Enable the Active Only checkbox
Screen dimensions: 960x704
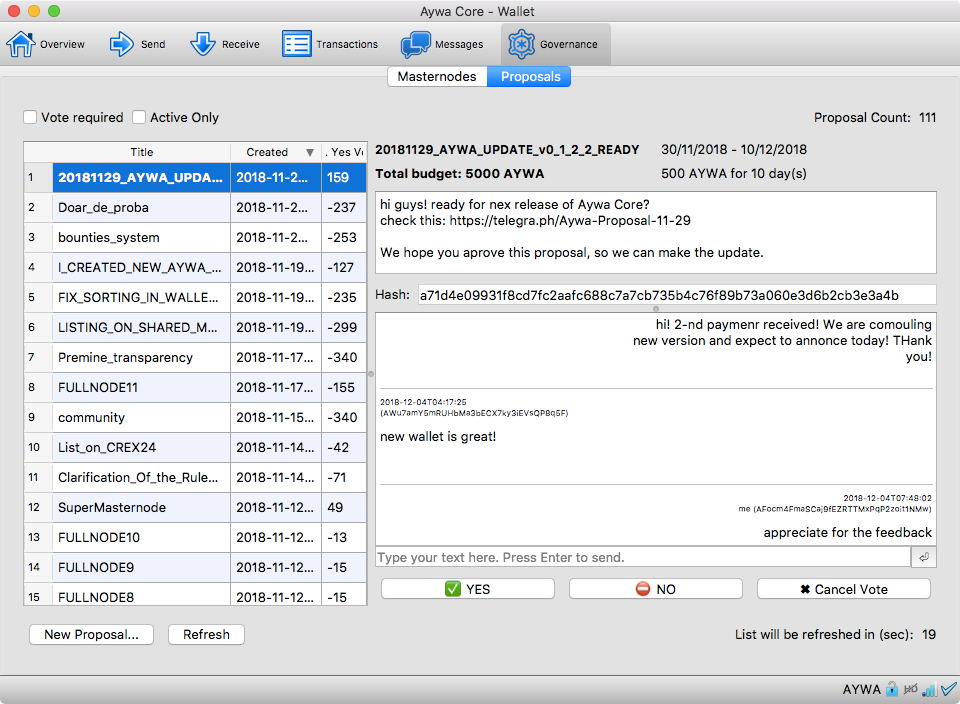pos(139,117)
